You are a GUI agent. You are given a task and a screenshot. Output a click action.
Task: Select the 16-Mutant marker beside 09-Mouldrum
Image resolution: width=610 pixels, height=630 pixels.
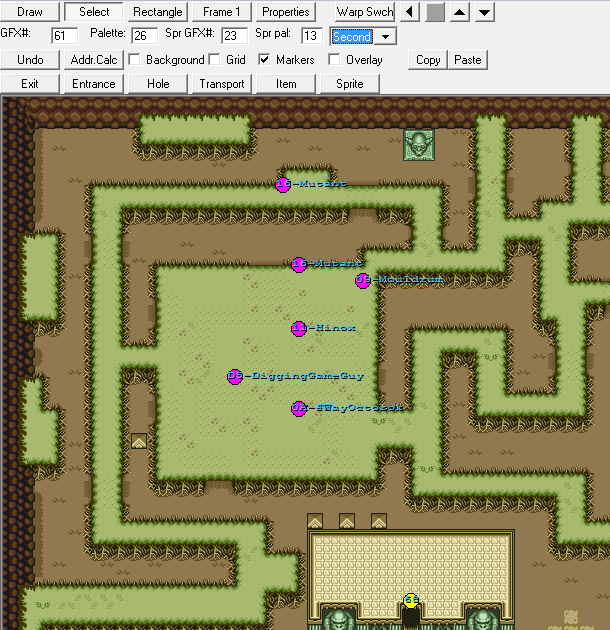(x=299, y=264)
